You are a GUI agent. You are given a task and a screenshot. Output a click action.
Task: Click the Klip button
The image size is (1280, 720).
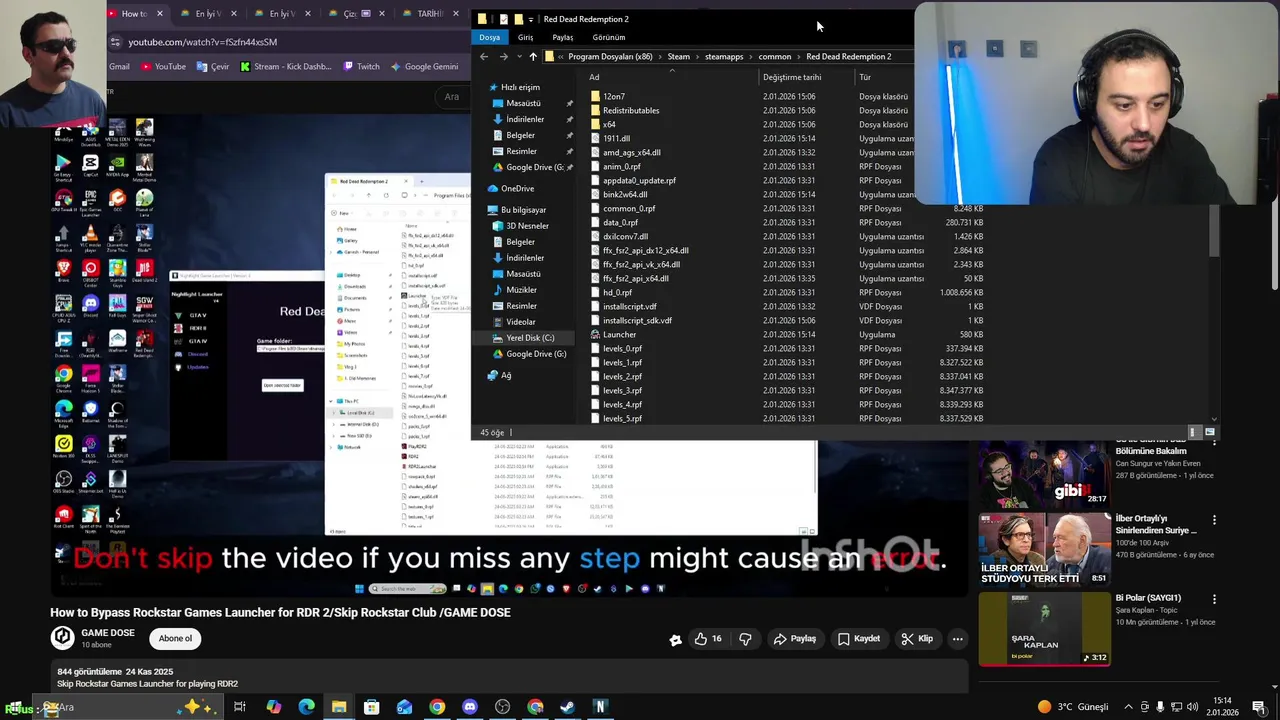(x=917, y=638)
